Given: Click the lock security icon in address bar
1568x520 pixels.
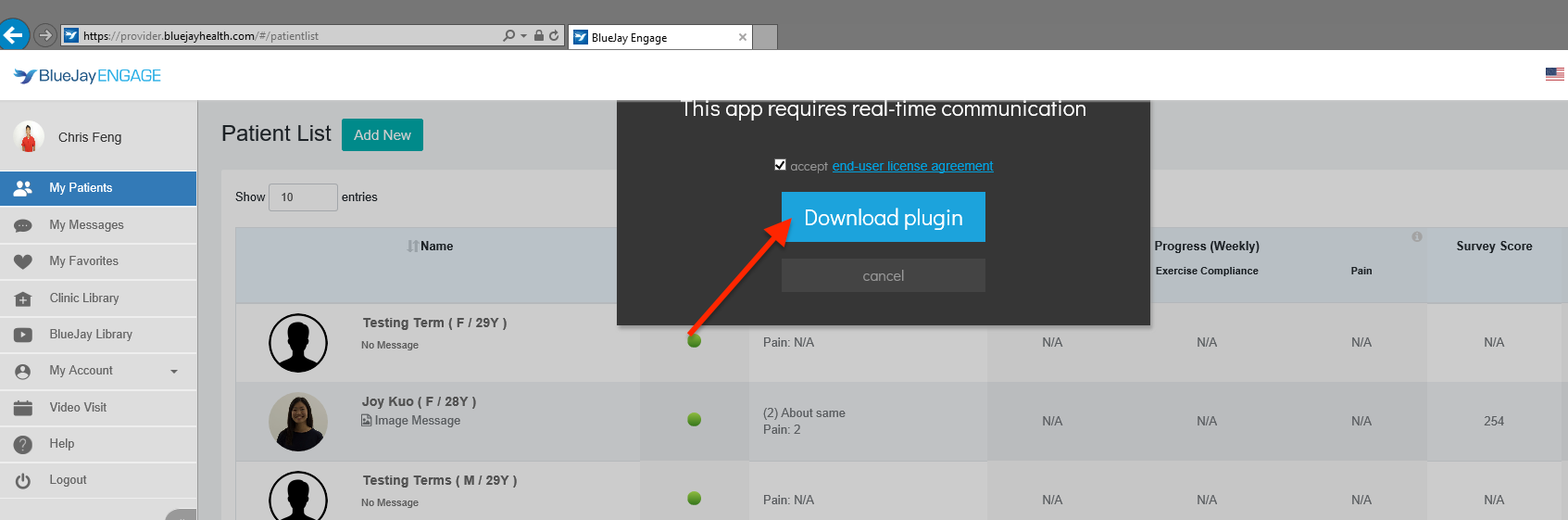Looking at the screenshot, I should pyautogui.click(x=539, y=36).
